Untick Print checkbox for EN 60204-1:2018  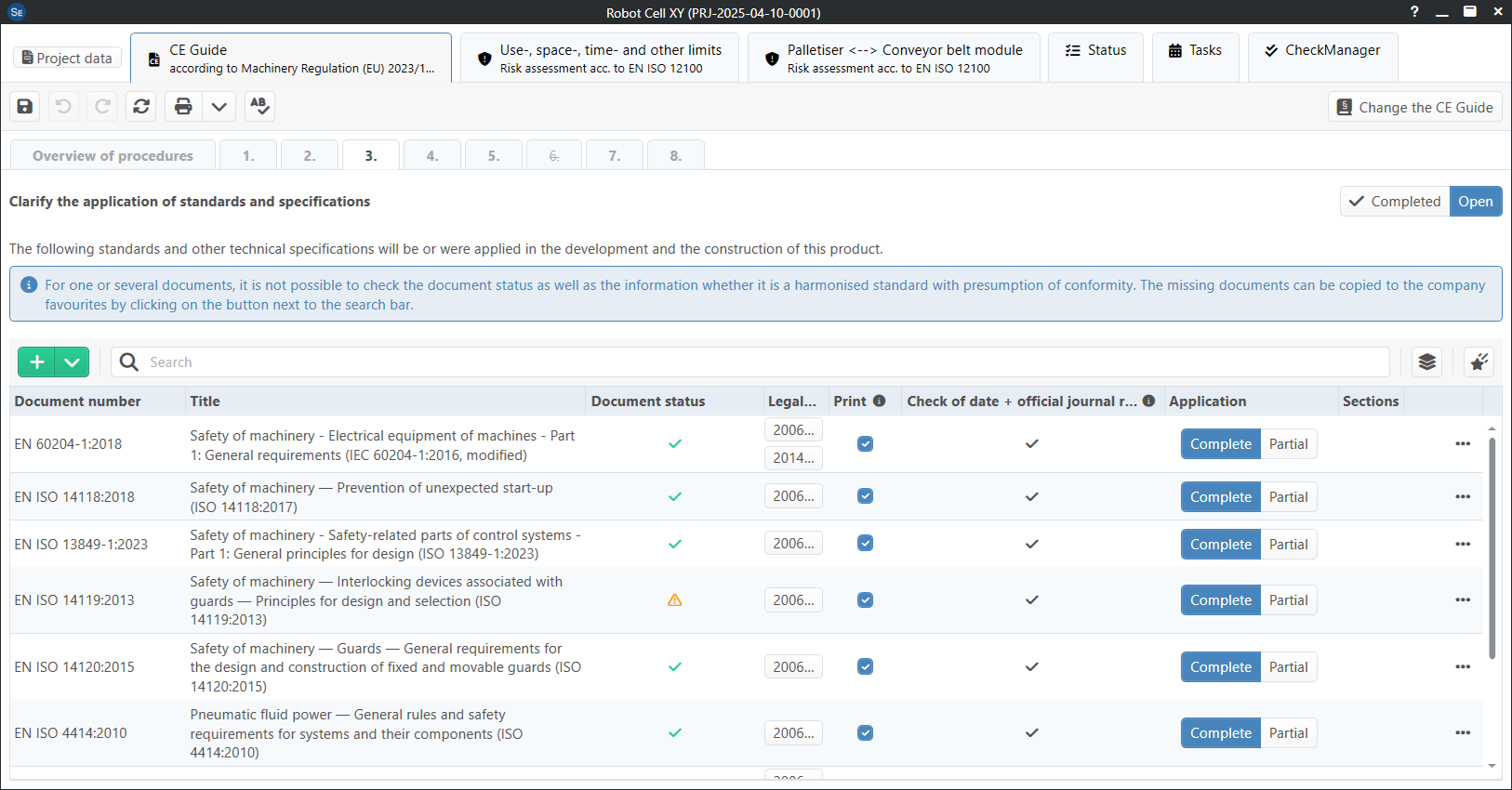point(866,444)
